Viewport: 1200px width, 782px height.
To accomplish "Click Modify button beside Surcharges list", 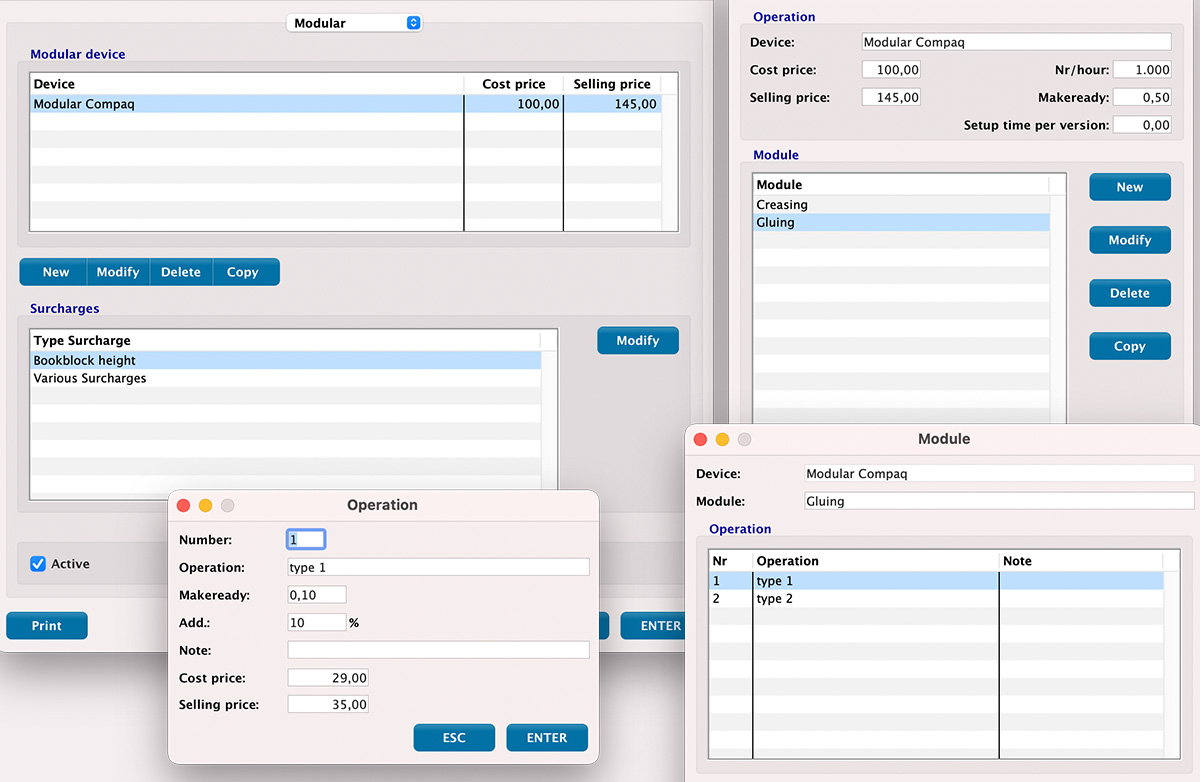I will [x=637, y=341].
